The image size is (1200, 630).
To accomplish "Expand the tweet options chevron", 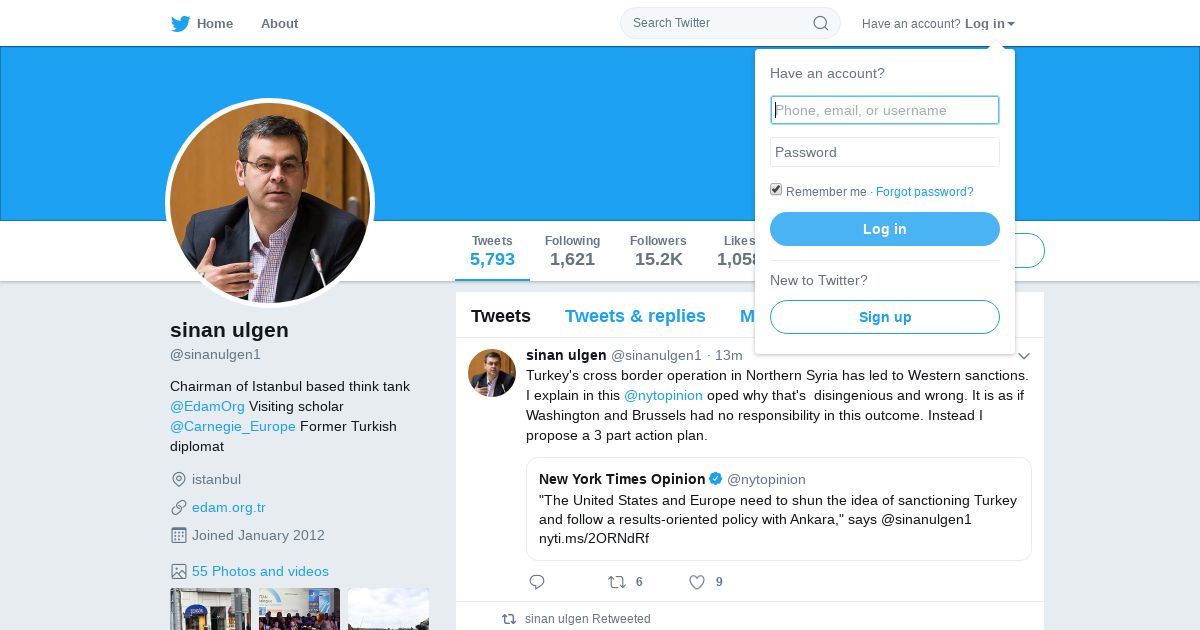I will pos(1024,356).
